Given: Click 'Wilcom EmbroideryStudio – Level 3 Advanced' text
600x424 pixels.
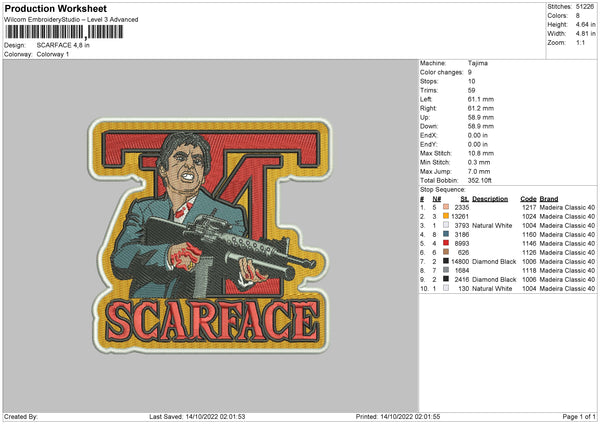Looking at the screenshot, I should tap(71, 20).
